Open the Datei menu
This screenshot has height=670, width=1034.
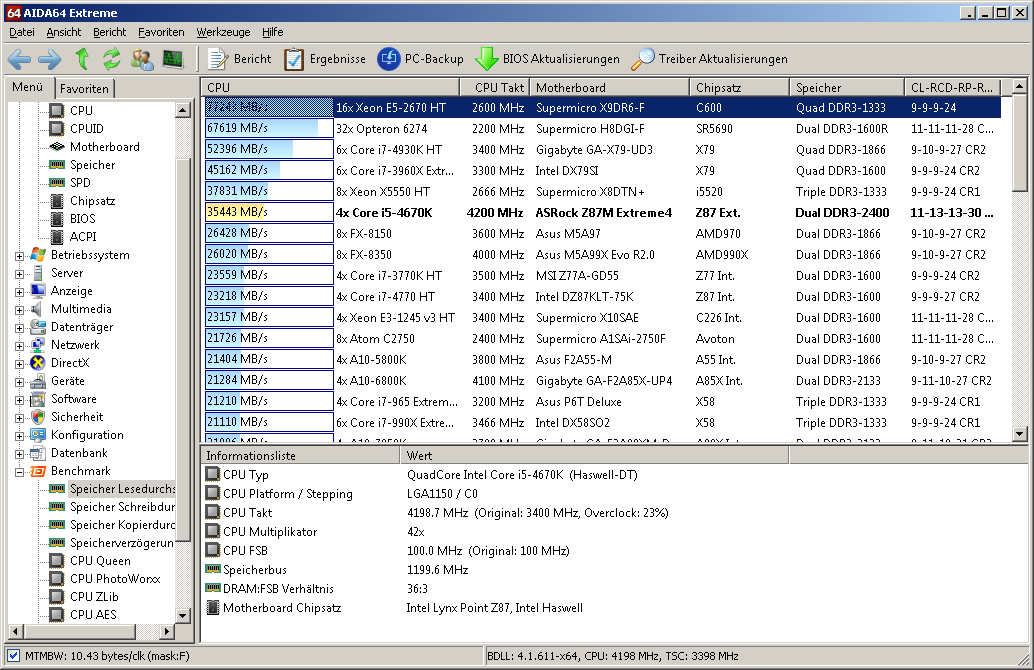[22, 32]
